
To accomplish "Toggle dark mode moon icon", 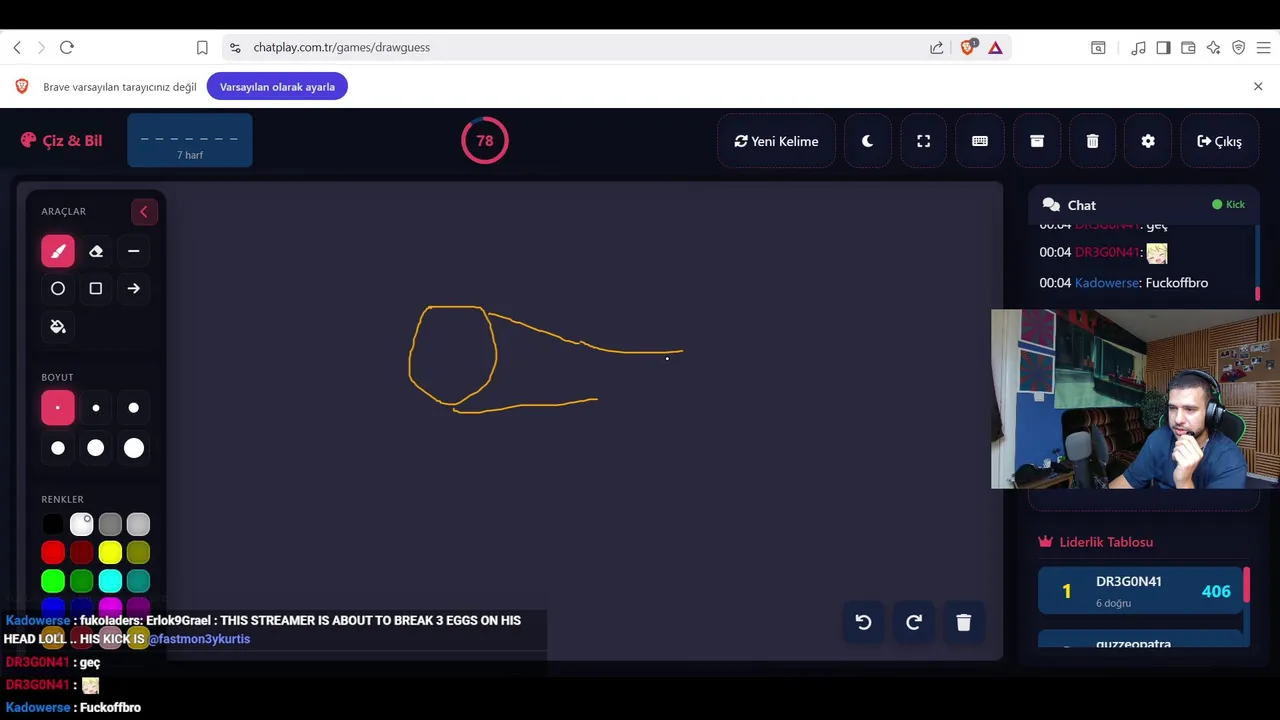I will tap(867, 141).
